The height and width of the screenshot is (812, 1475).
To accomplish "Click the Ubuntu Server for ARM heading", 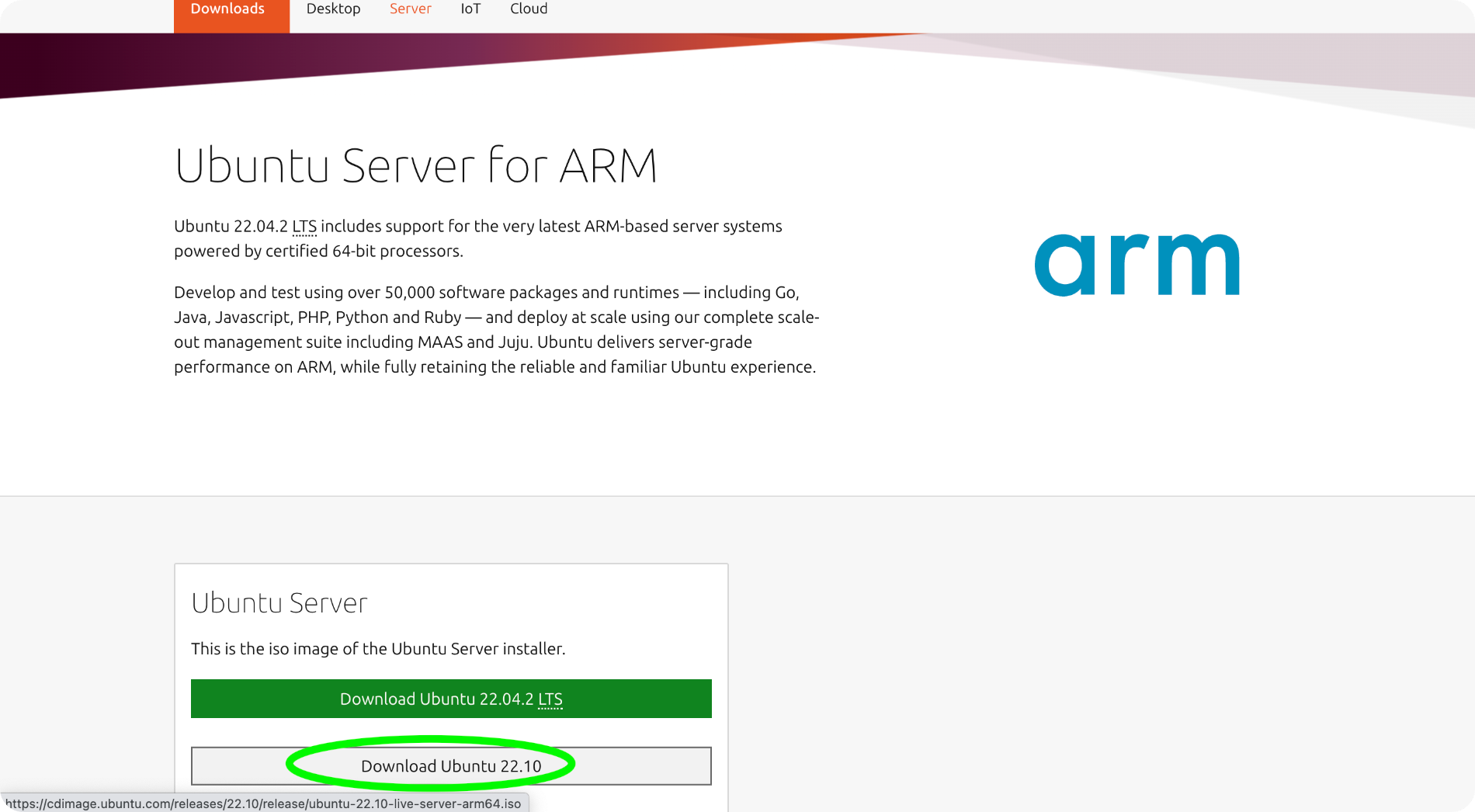I will (416, 165).
